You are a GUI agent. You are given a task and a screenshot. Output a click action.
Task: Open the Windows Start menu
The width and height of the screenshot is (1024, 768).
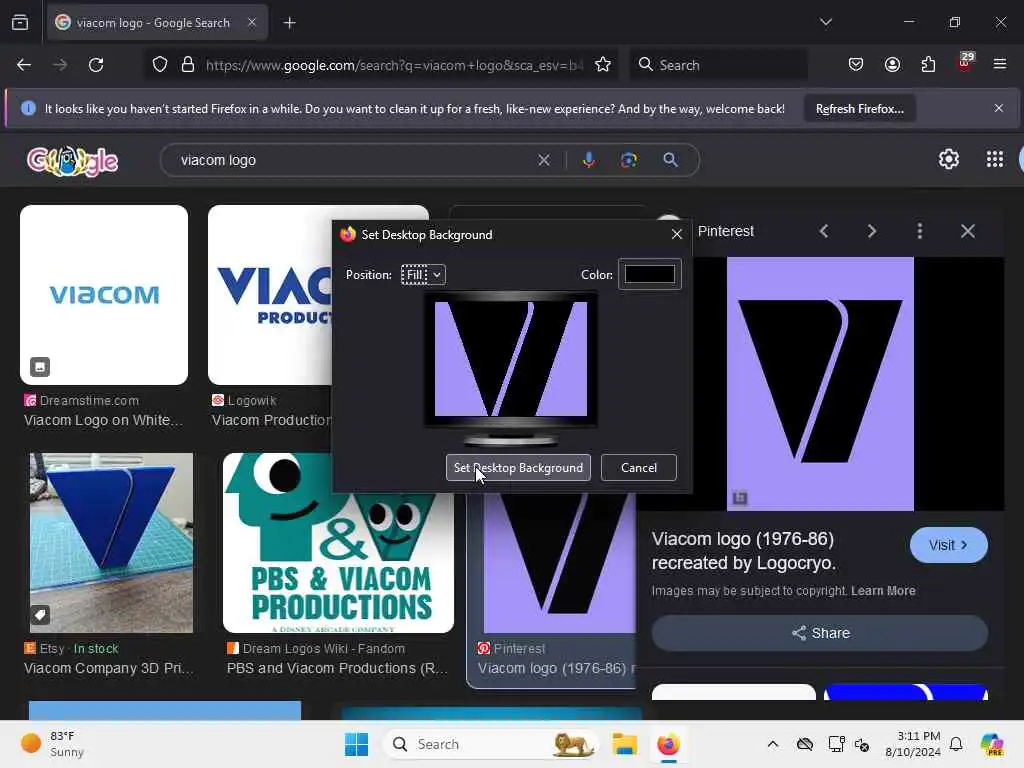tap(357, 744)
